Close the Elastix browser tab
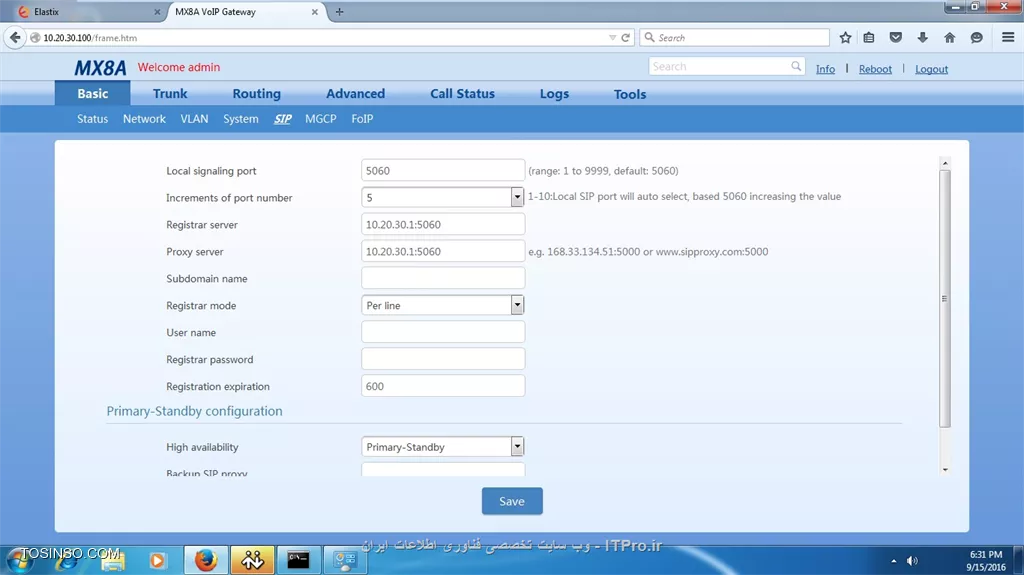 click(x=157, y=12)
